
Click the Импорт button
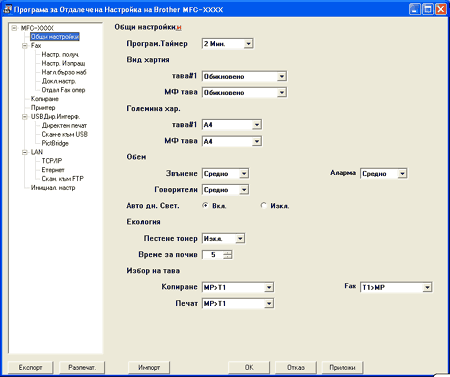point(149,367)
